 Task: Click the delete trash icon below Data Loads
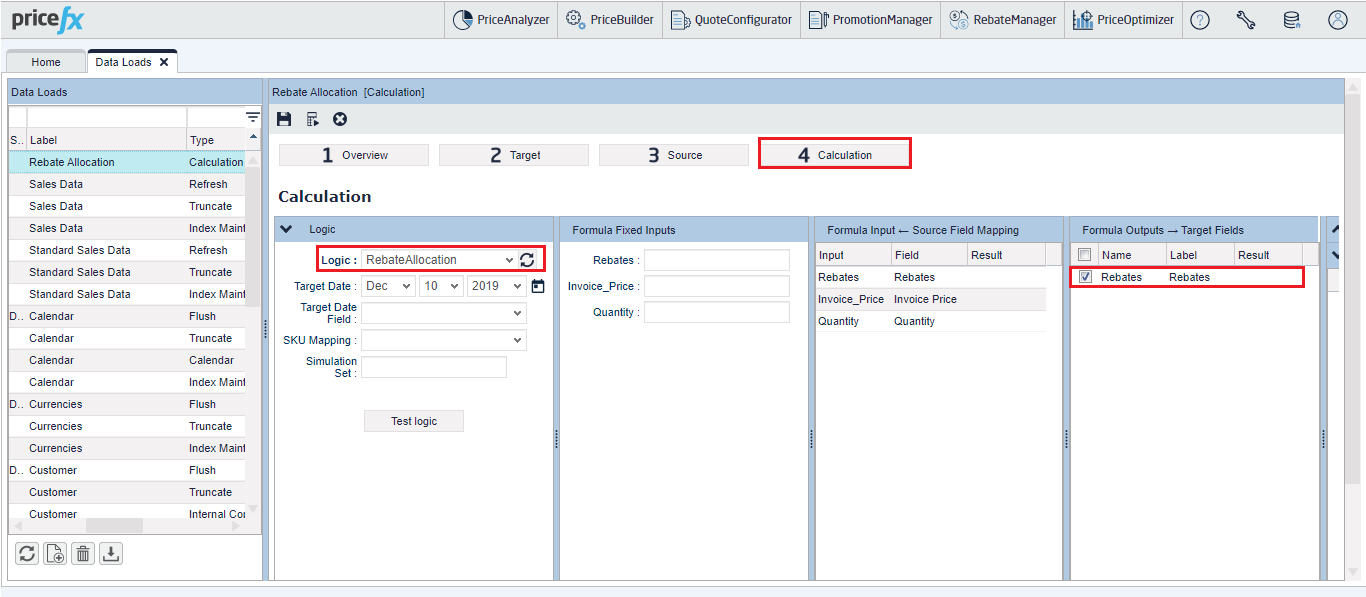pyautogui.click(x=83, y=553)
